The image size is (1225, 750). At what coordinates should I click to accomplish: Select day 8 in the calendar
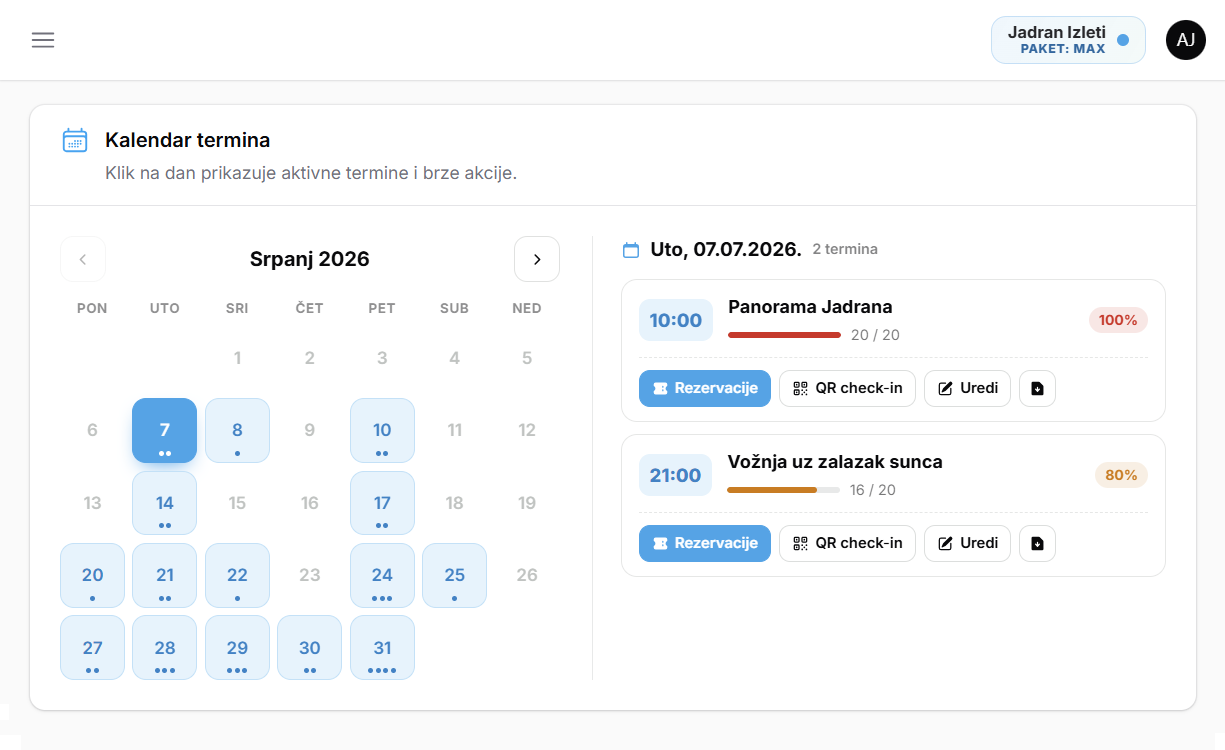click(237, 431)
